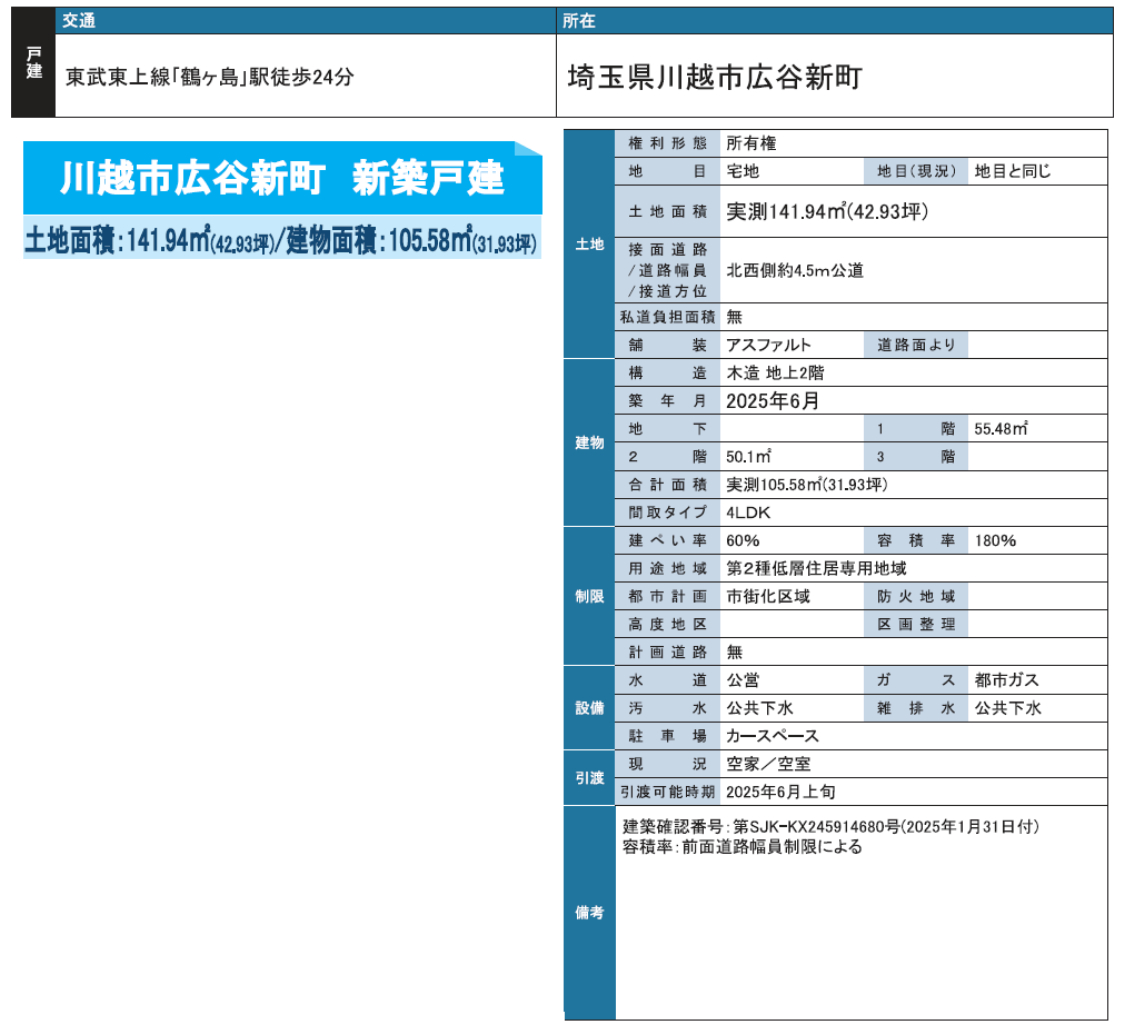Click the 接面道路/道路幅員/接道方位 label
This screenshot has height=1024, width=1124.
pyautogui.click(x=667, y=270)
